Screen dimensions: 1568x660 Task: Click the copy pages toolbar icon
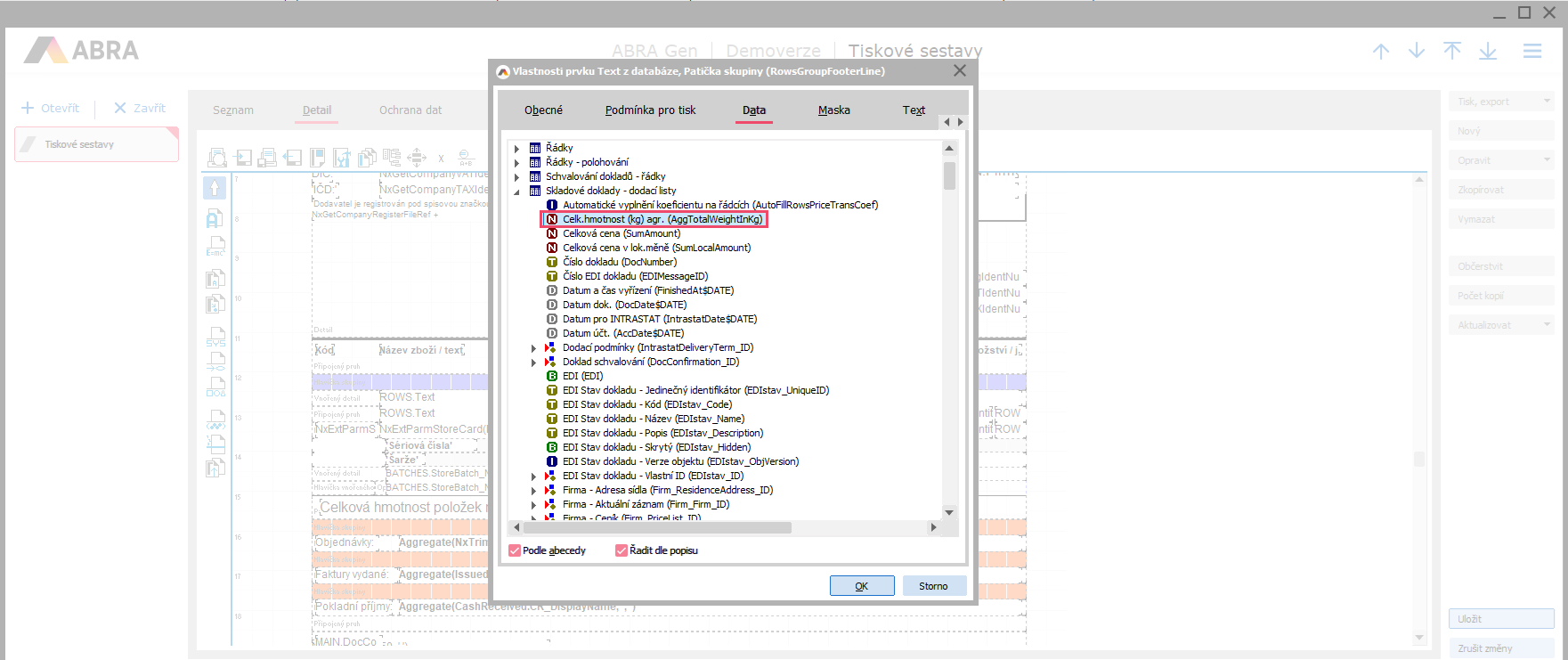coord(367,159)
